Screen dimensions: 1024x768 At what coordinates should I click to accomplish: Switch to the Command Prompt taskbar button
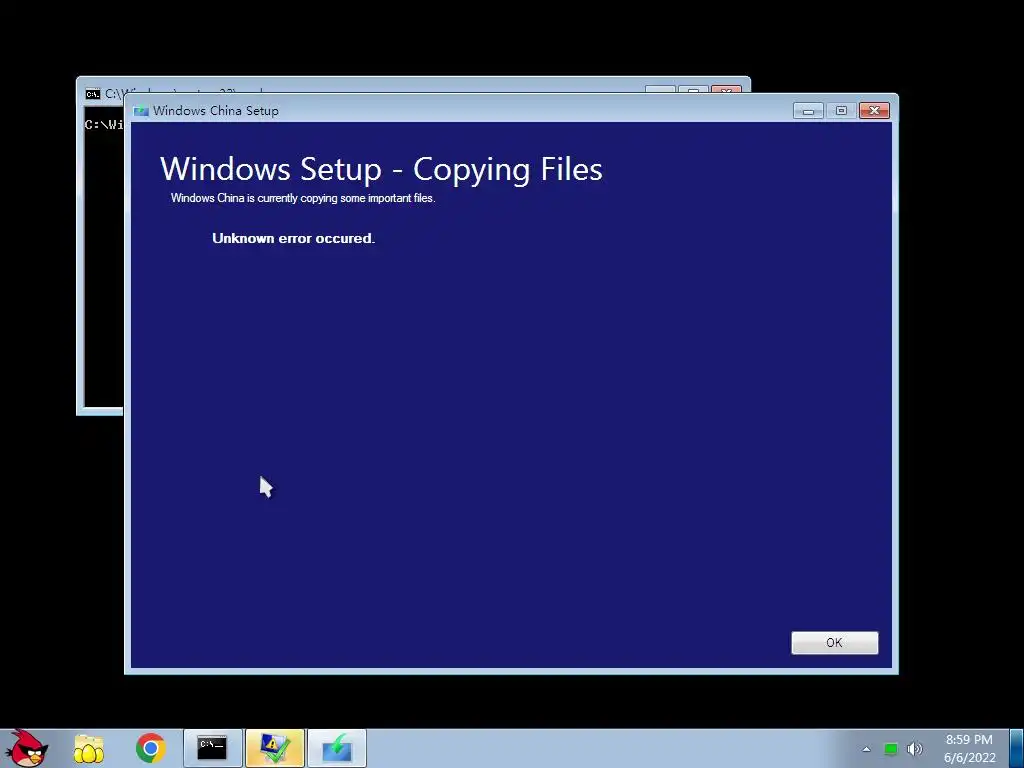[212, 748]
